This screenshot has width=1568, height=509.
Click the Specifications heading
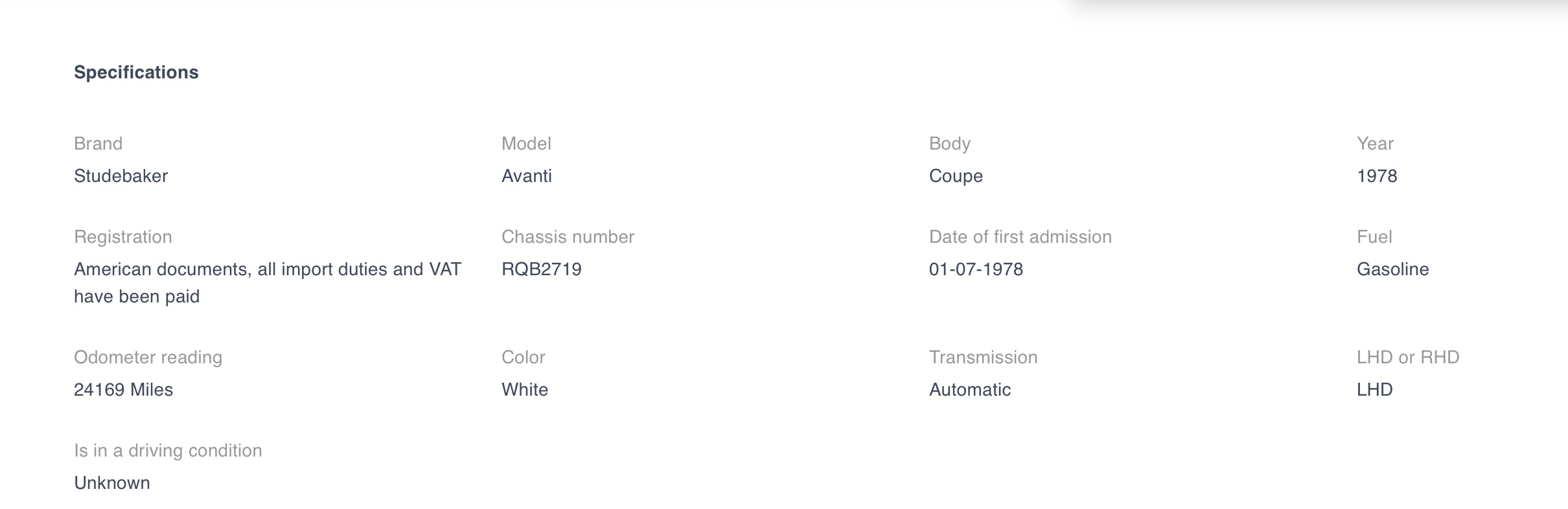click(136, 73)
